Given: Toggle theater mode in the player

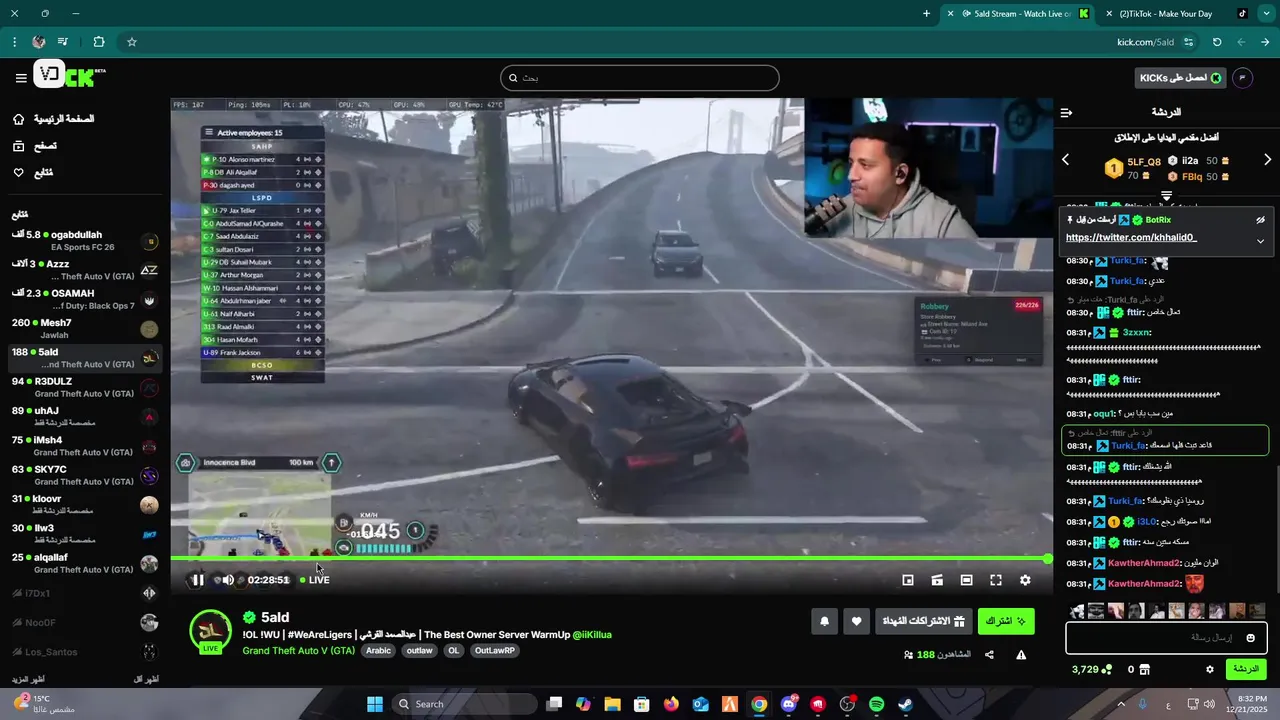Looking at the screenshot, I should coord(966,580).
